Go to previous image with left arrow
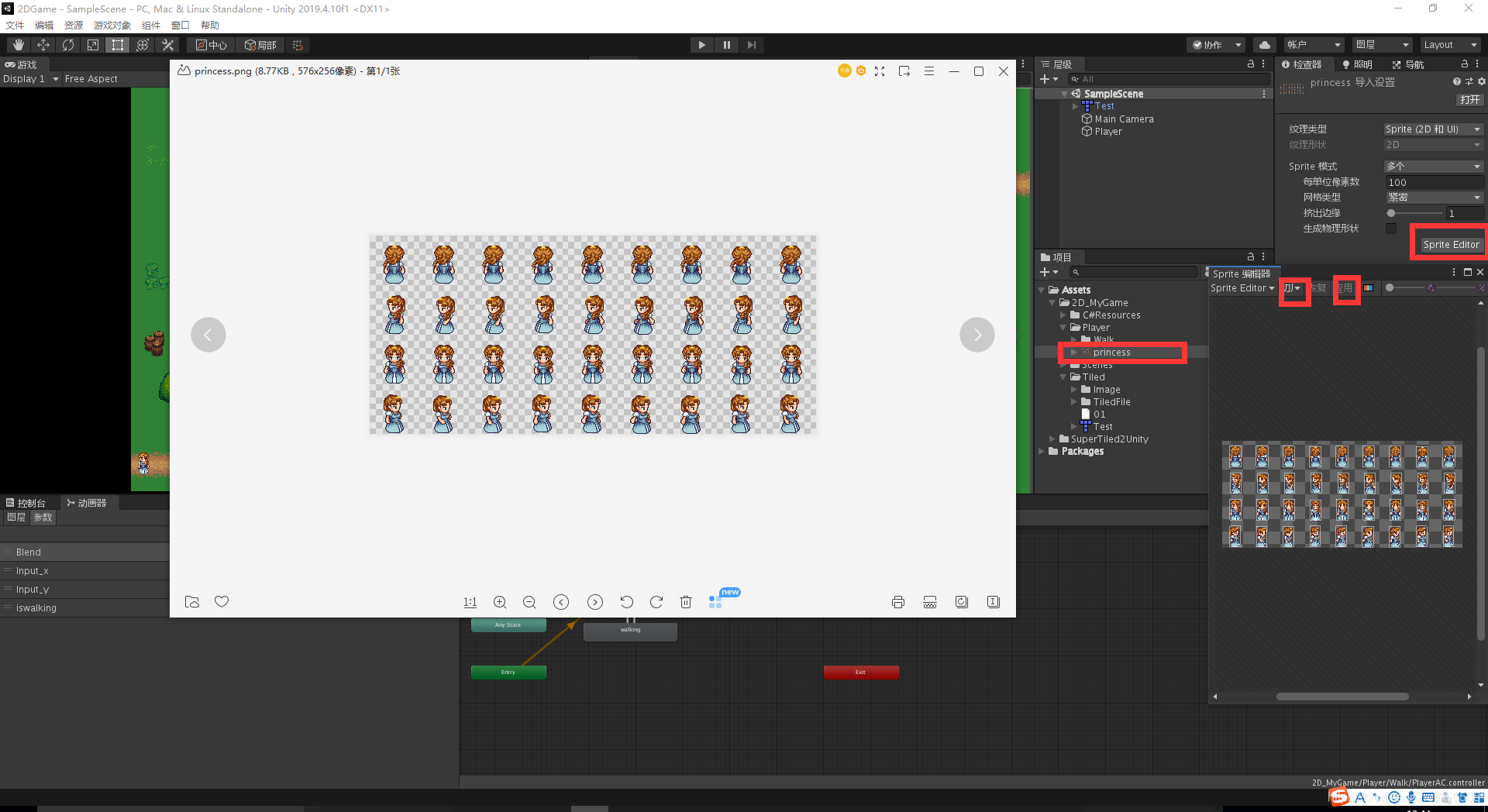Viewport: 1488px width, 812px height. pos(208,335)
